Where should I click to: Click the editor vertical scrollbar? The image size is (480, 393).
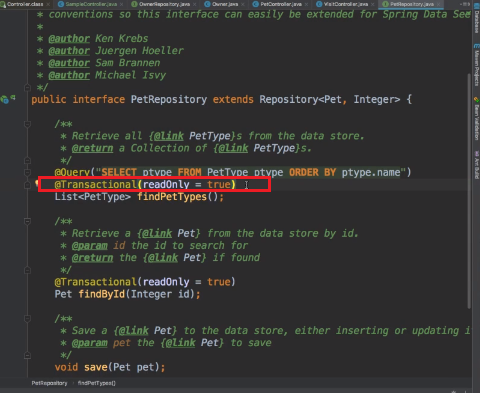pos(469,190)
